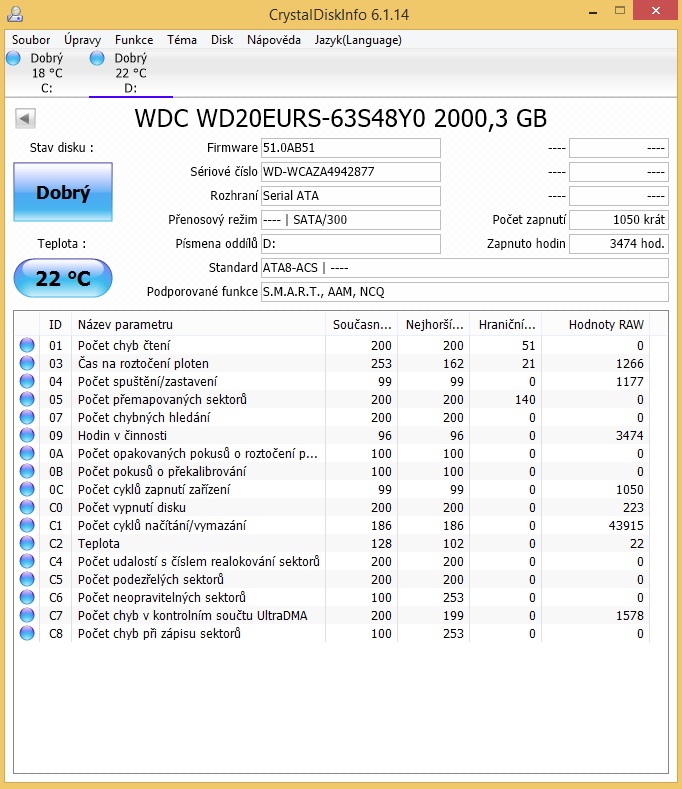
Task: Click status orb of row 04 Počet spuštění/zastavení
Action: 27,381
